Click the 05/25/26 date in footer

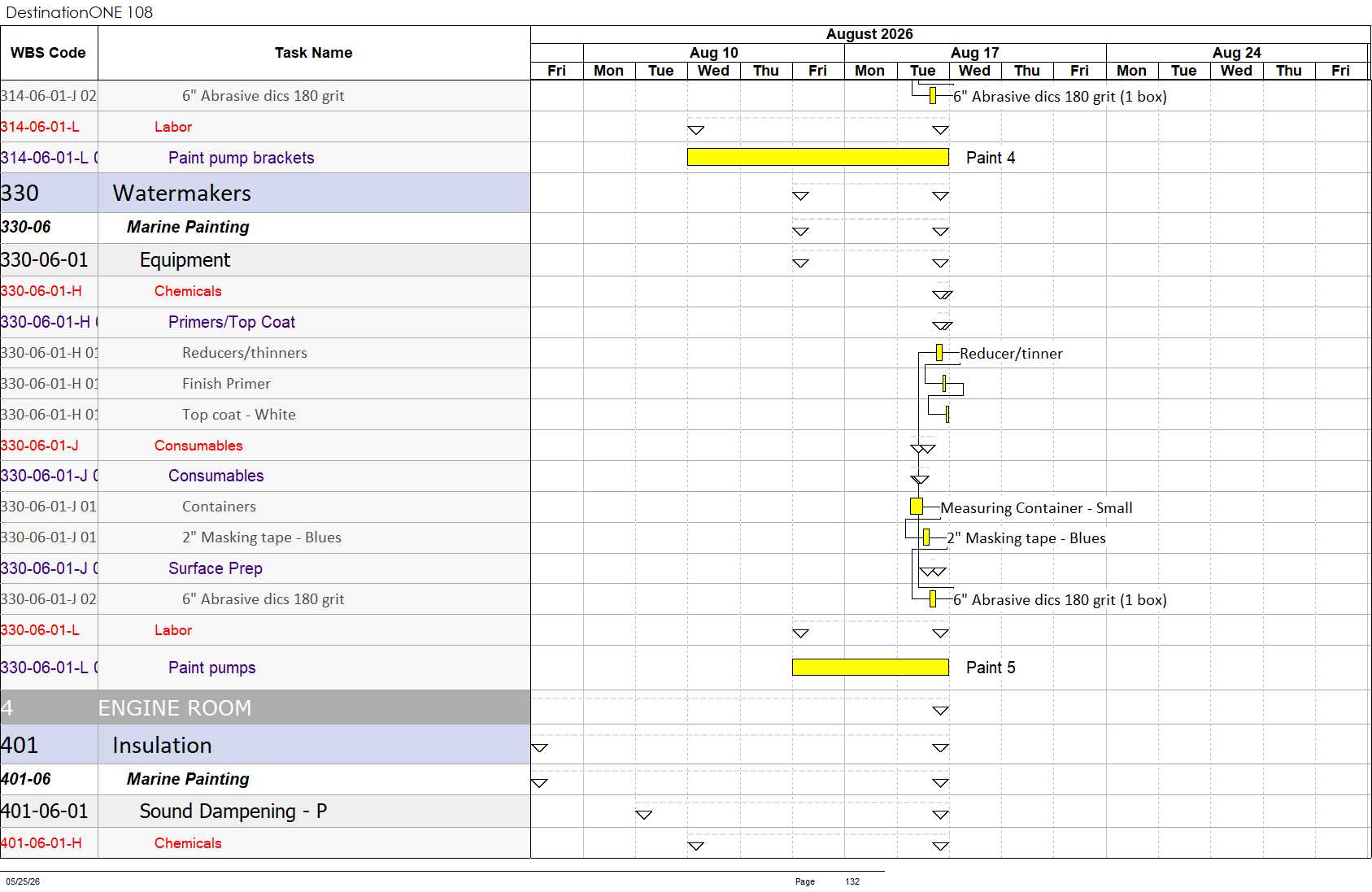(x=23, y=881)
